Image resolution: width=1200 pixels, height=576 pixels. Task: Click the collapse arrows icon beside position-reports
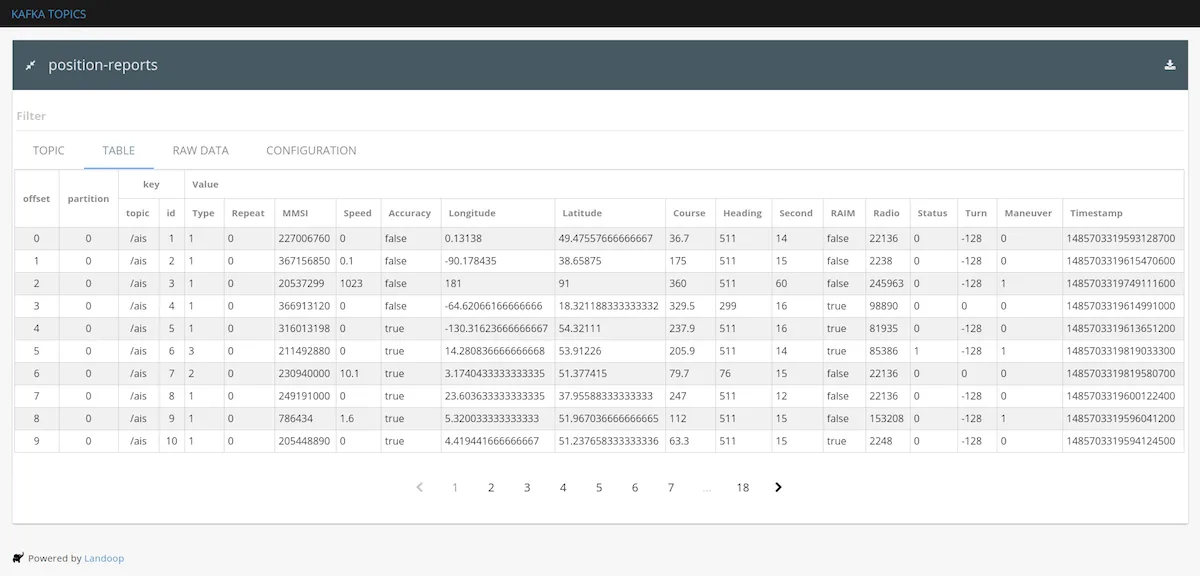[30, 65]
